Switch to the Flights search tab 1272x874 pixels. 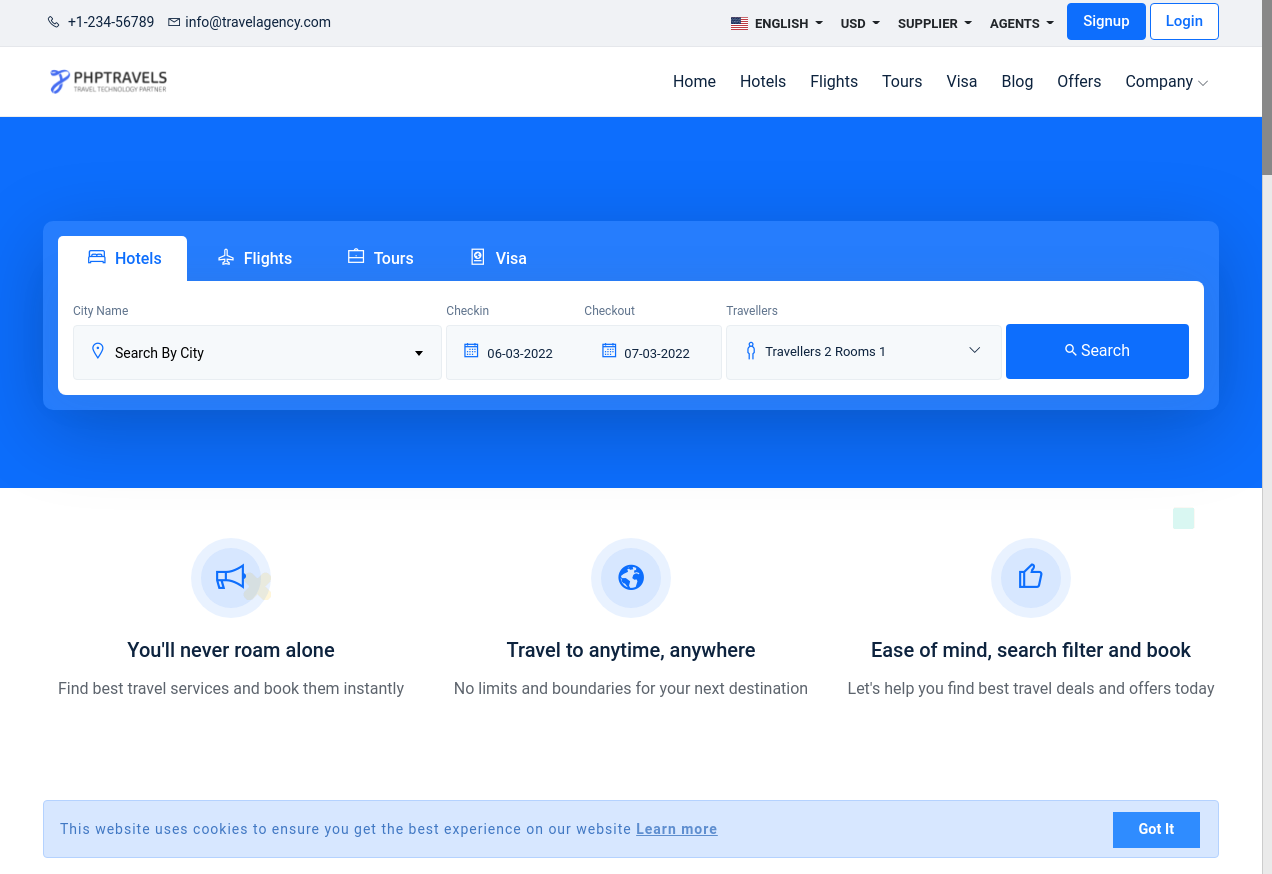click(x=255, y=258)
